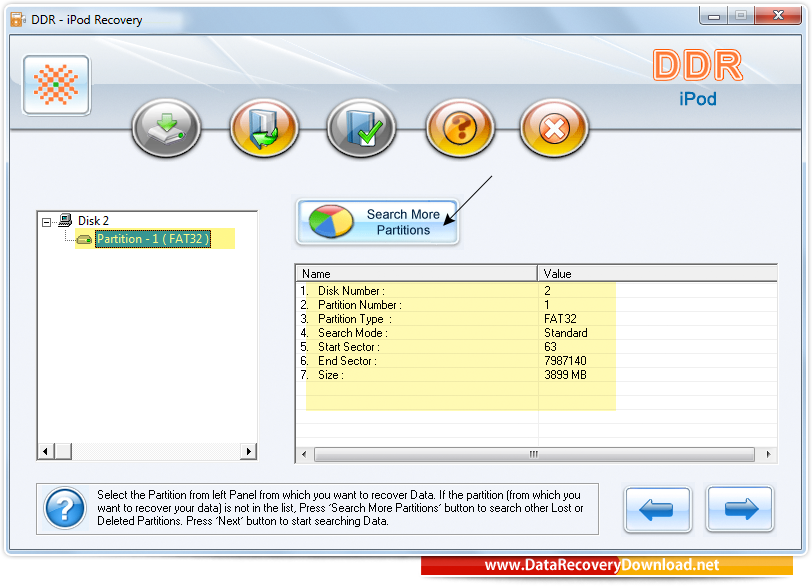Click the book with green arrow button
The image size is (812, 586).
coord(264,128)
